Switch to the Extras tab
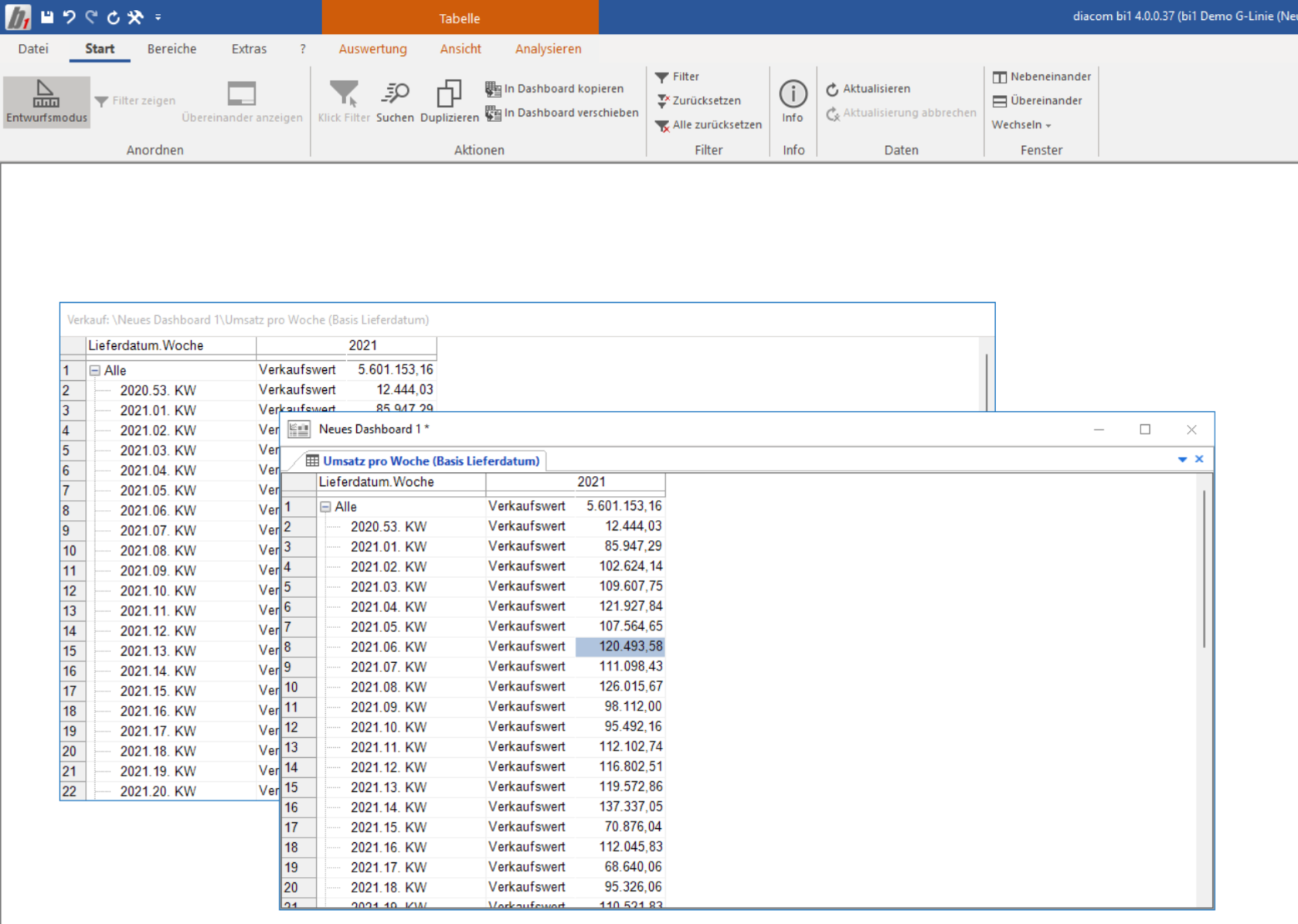Viewport: 1298px width, 924px height. click(249, 49)
